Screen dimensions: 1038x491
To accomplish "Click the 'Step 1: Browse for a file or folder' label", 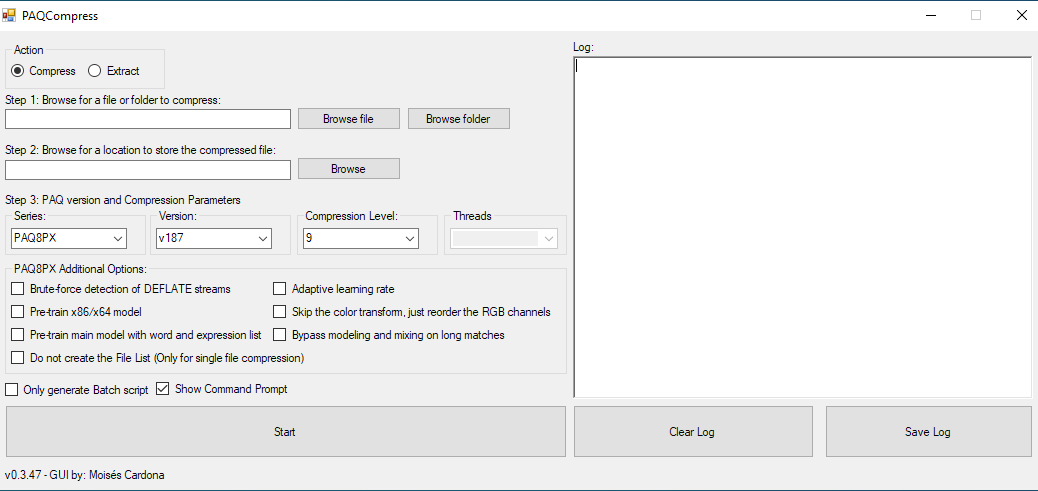I will click(113, 100).
